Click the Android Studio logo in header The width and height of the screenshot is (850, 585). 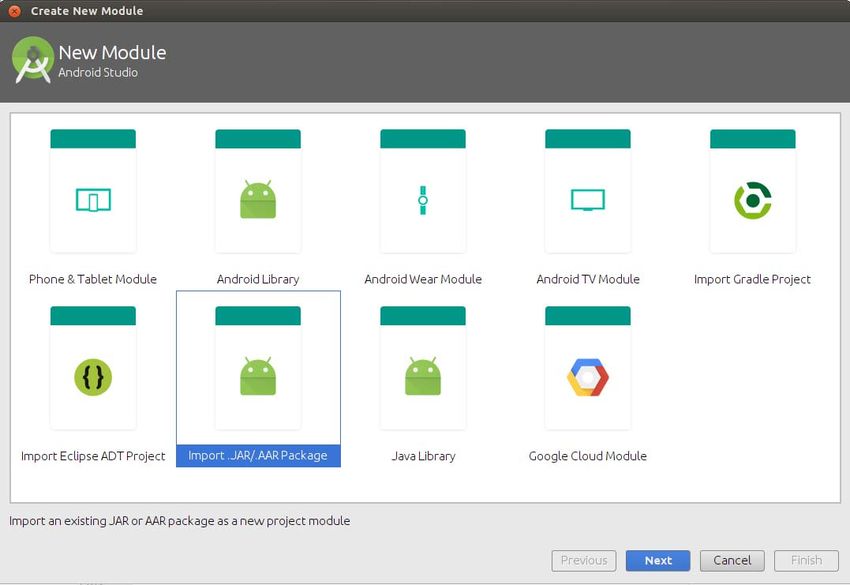[x=33, y=60]
